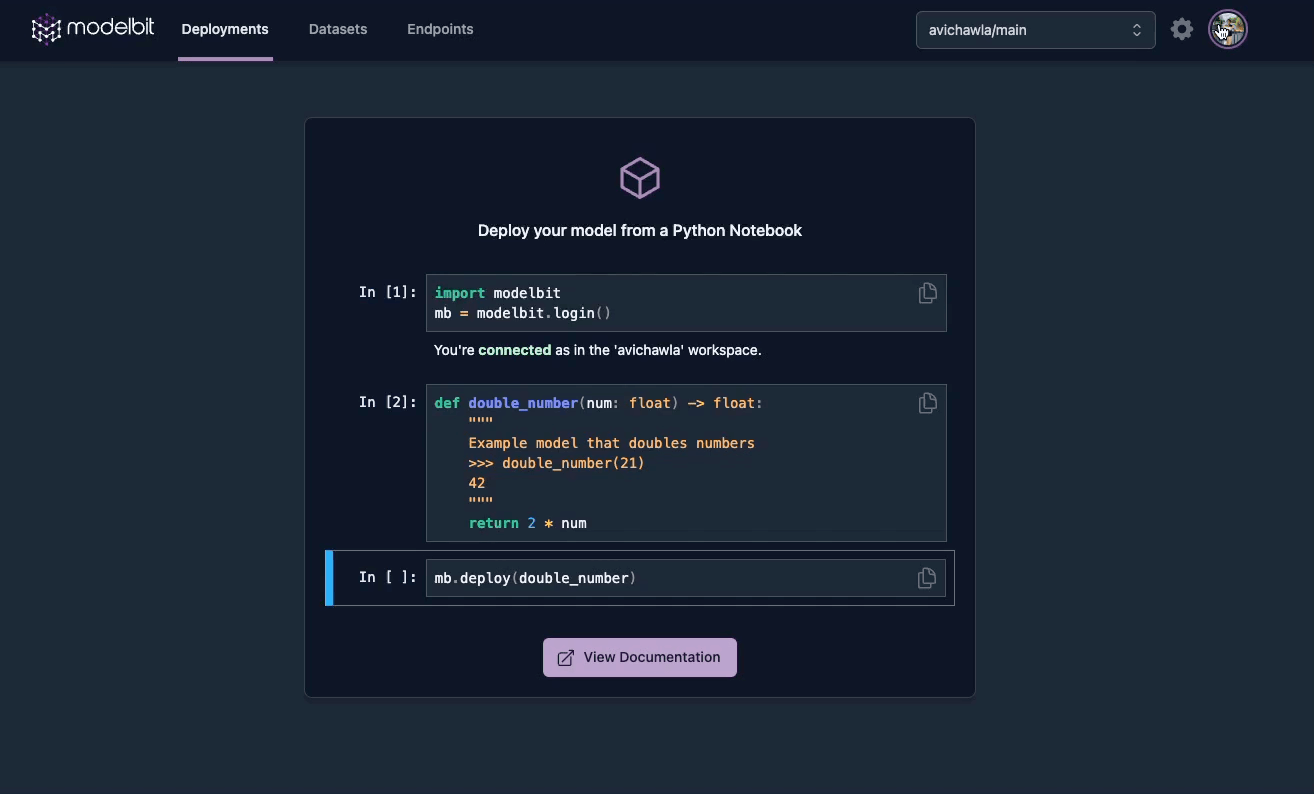
Task: Click the In [2]: cell label
Action: [x=388, y=402]
